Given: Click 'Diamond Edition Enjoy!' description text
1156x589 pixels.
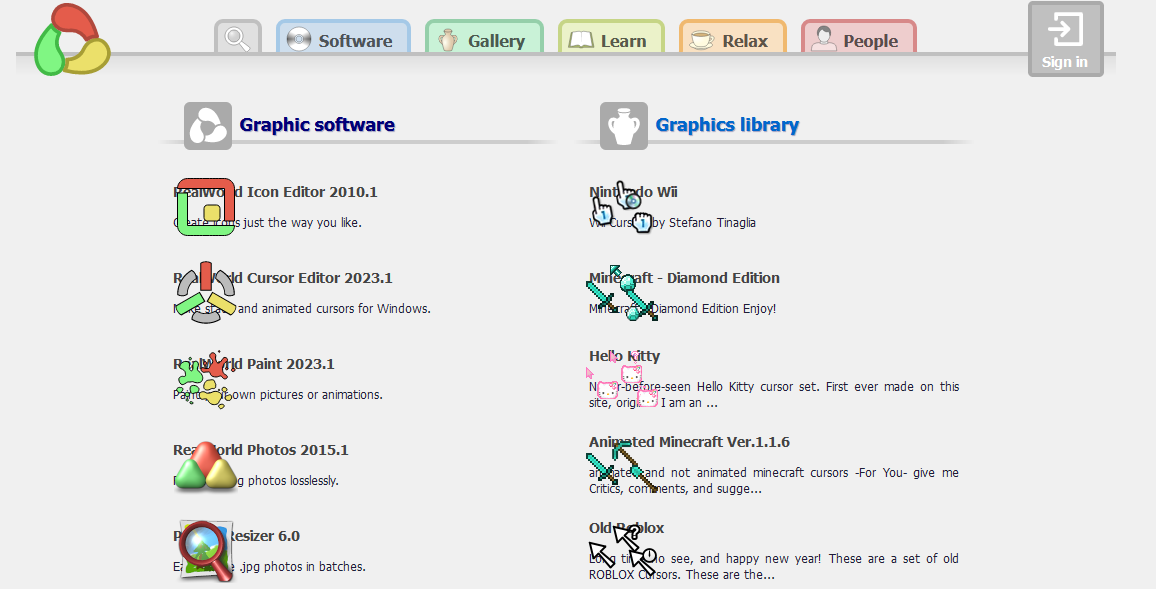Looking at the screenshot, I should tap(716, 309).
